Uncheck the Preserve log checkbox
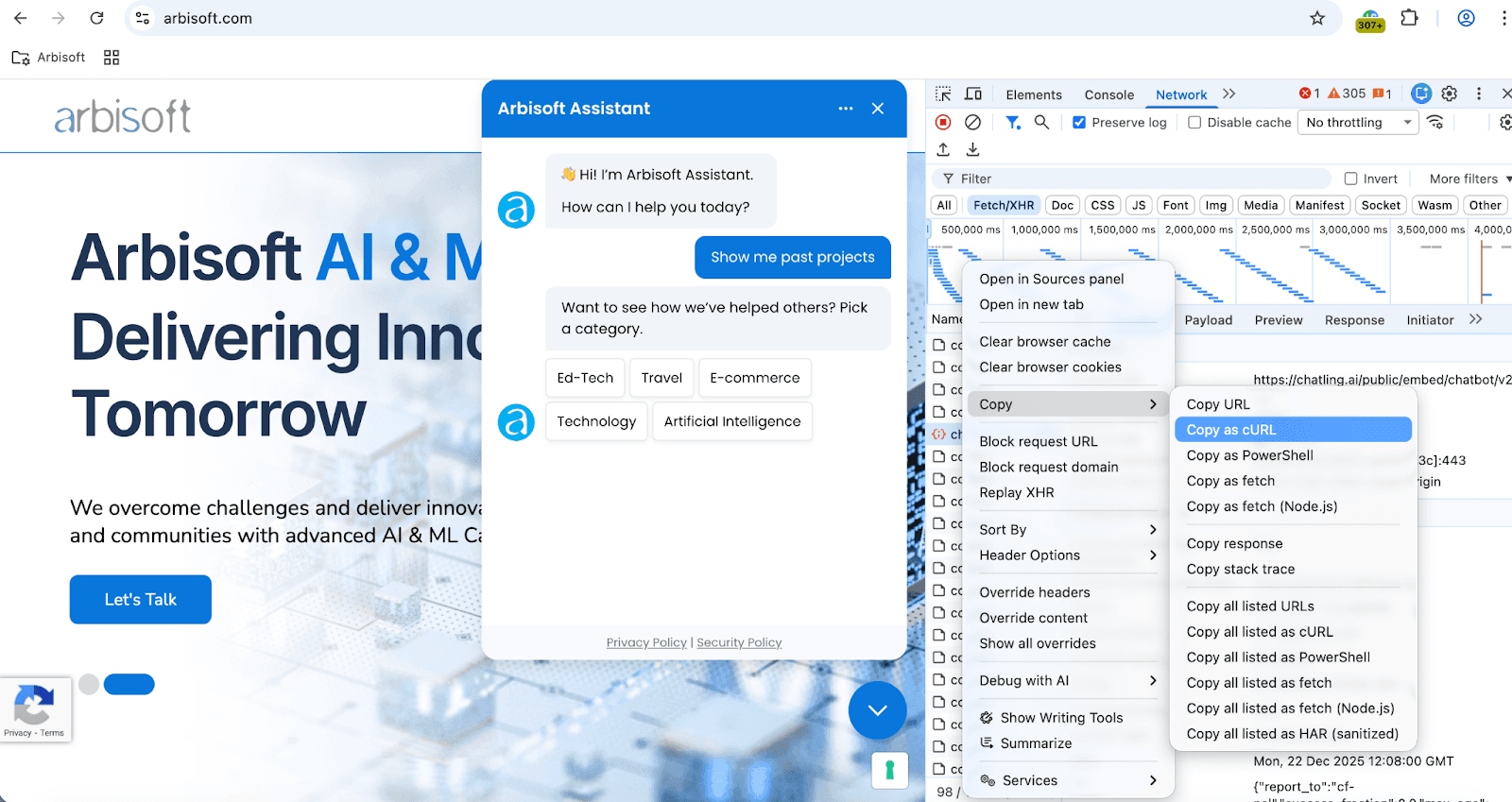This screenshot has width=1512, height=802. click(1079, 123)
